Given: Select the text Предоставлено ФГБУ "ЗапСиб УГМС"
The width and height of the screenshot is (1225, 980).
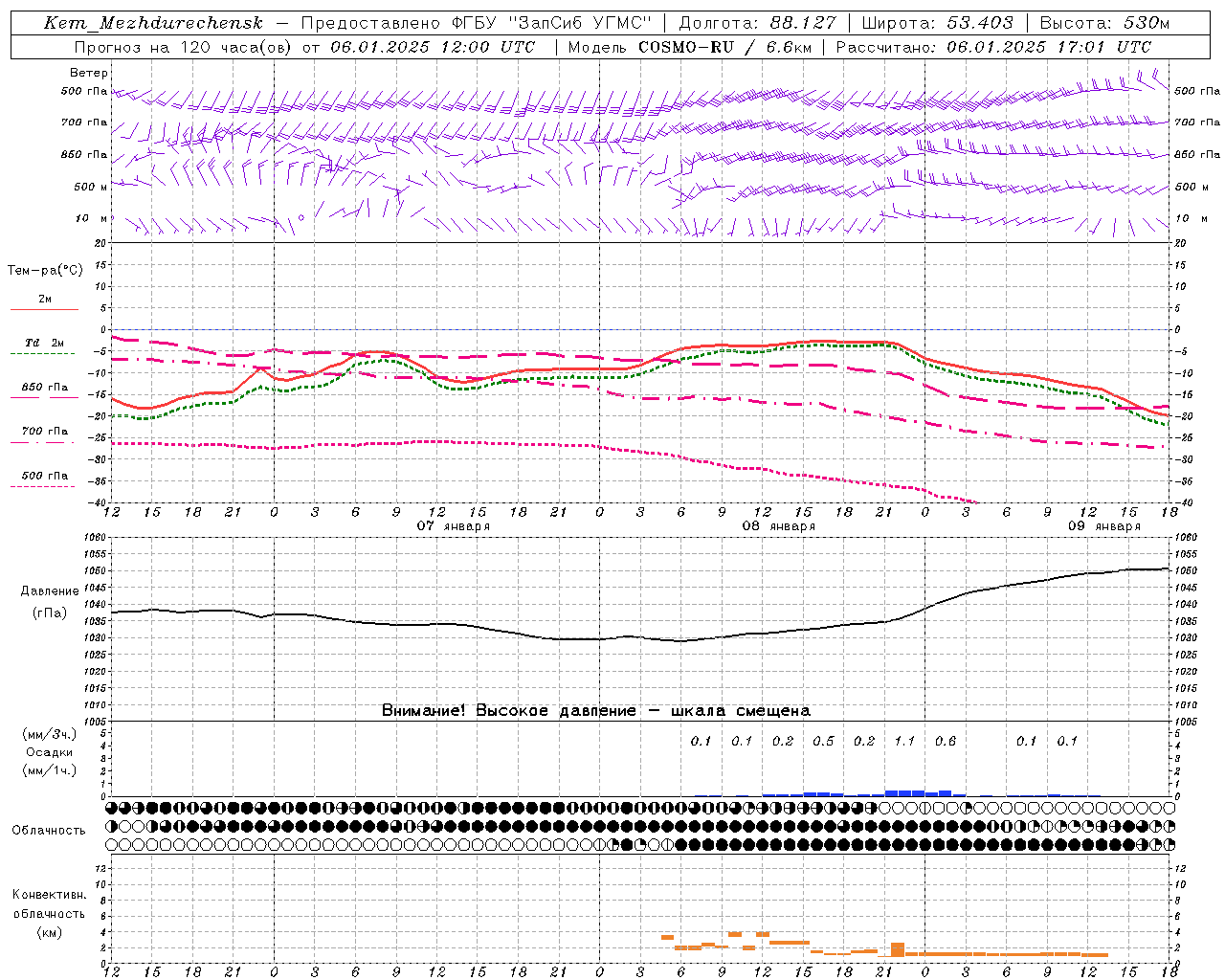Looking at the screenshot, I should click(x=476, y=23).
